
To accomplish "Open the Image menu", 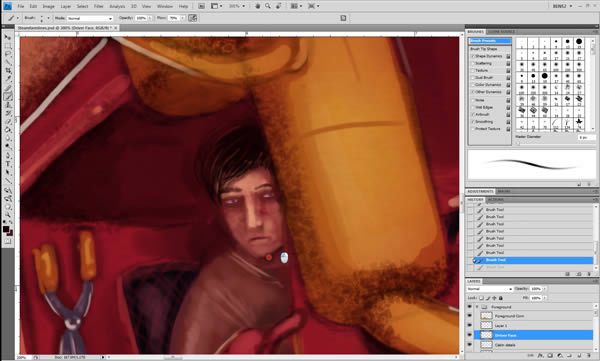I will coord(48,7).
